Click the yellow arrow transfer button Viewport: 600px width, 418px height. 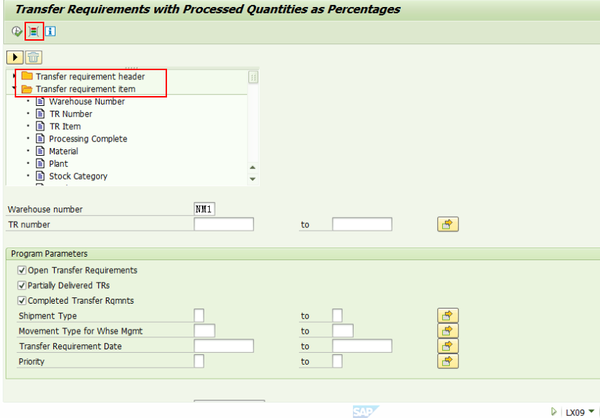(x=15, y=57)
